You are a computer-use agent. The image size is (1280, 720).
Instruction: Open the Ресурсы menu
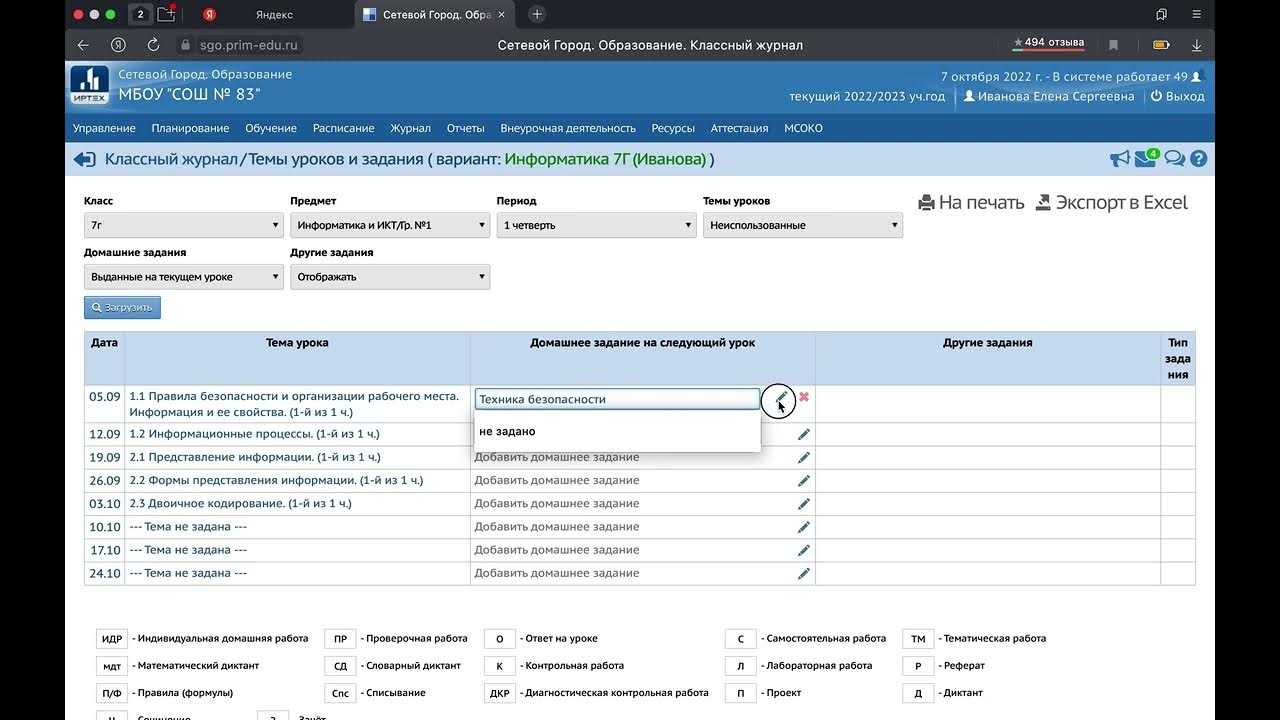coord(673,128)
